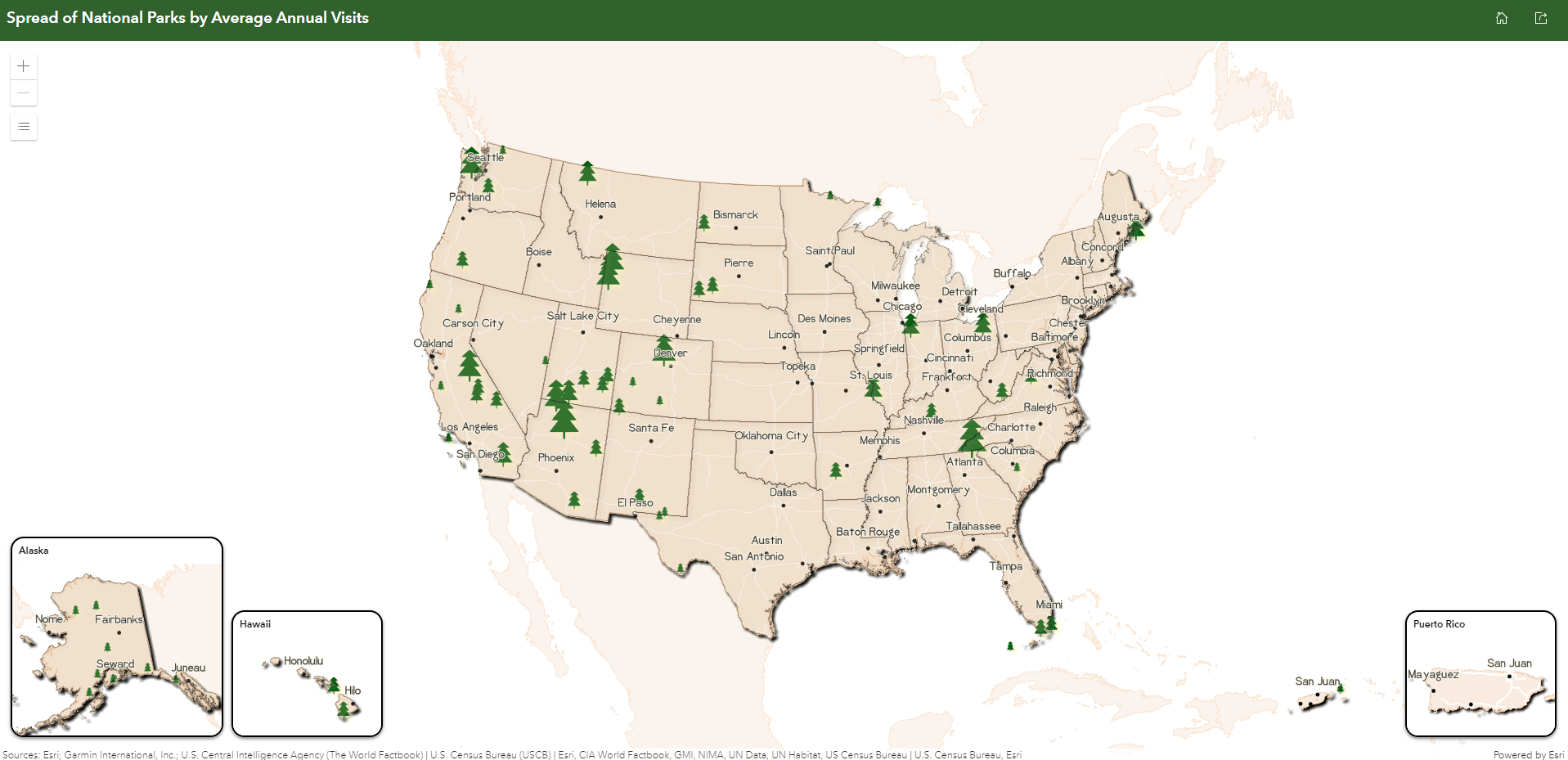1568x760 pixels.
Task: Click the Tampa label
Action: click(1005, 566)
